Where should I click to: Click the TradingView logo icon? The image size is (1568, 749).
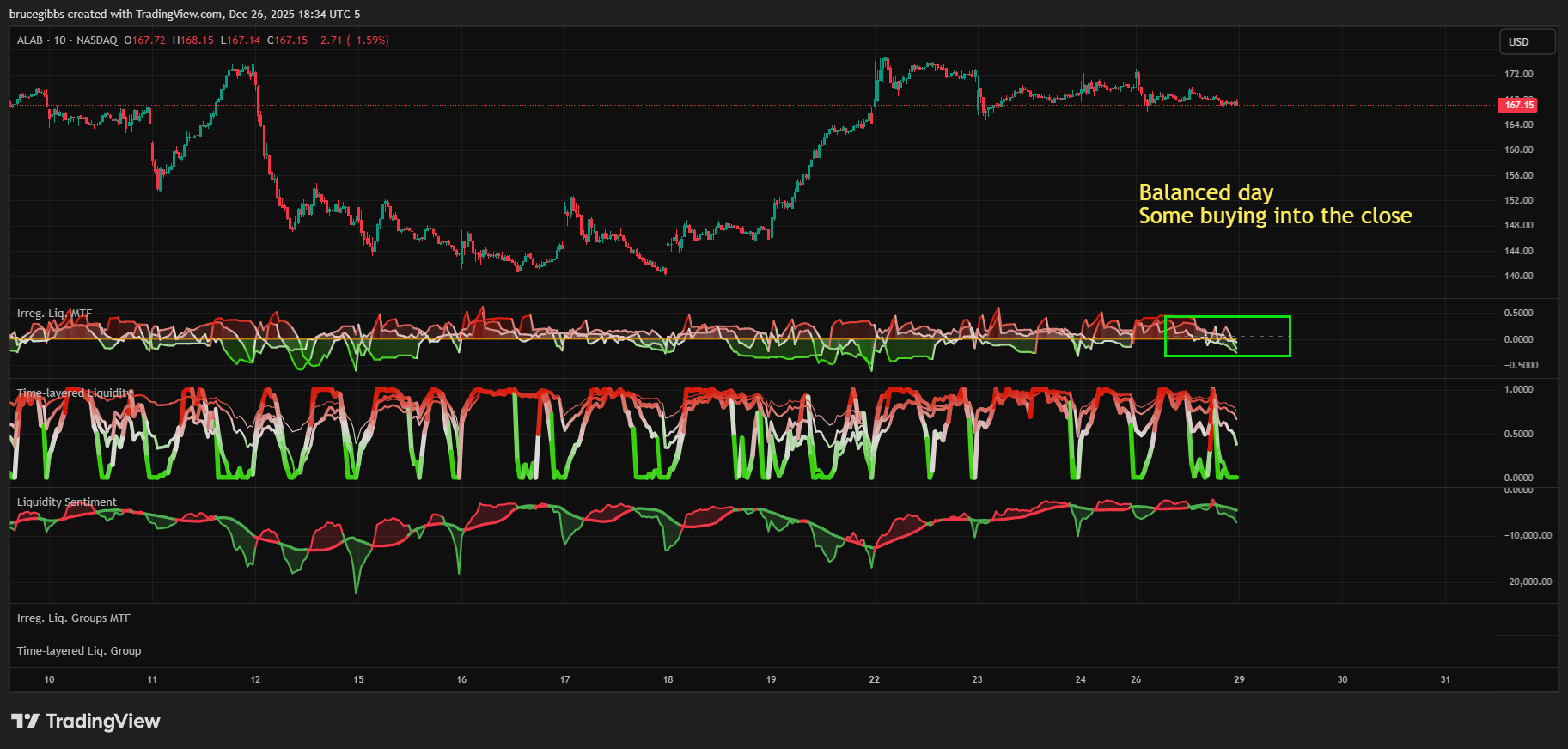point(25,721)
